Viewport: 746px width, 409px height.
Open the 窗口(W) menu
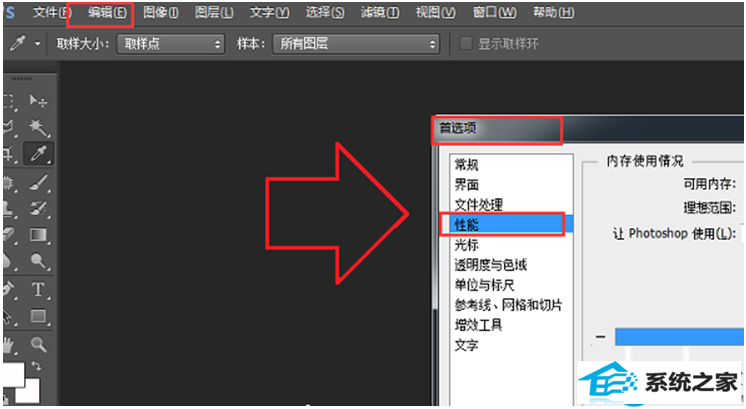point(494,12)
